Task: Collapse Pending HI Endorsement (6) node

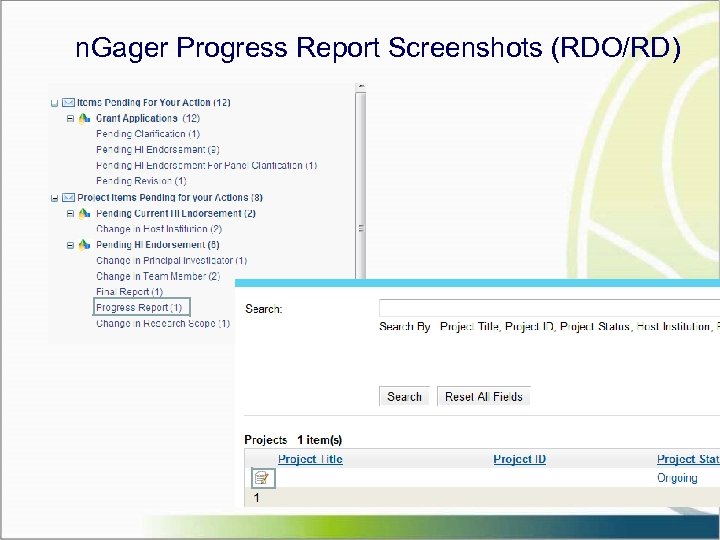Action: (x=70, y=245)
